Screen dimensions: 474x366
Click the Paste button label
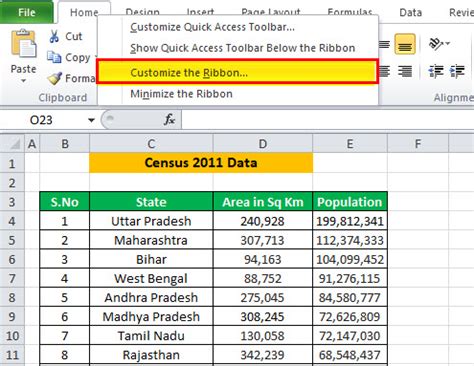(x=23, y=69)
